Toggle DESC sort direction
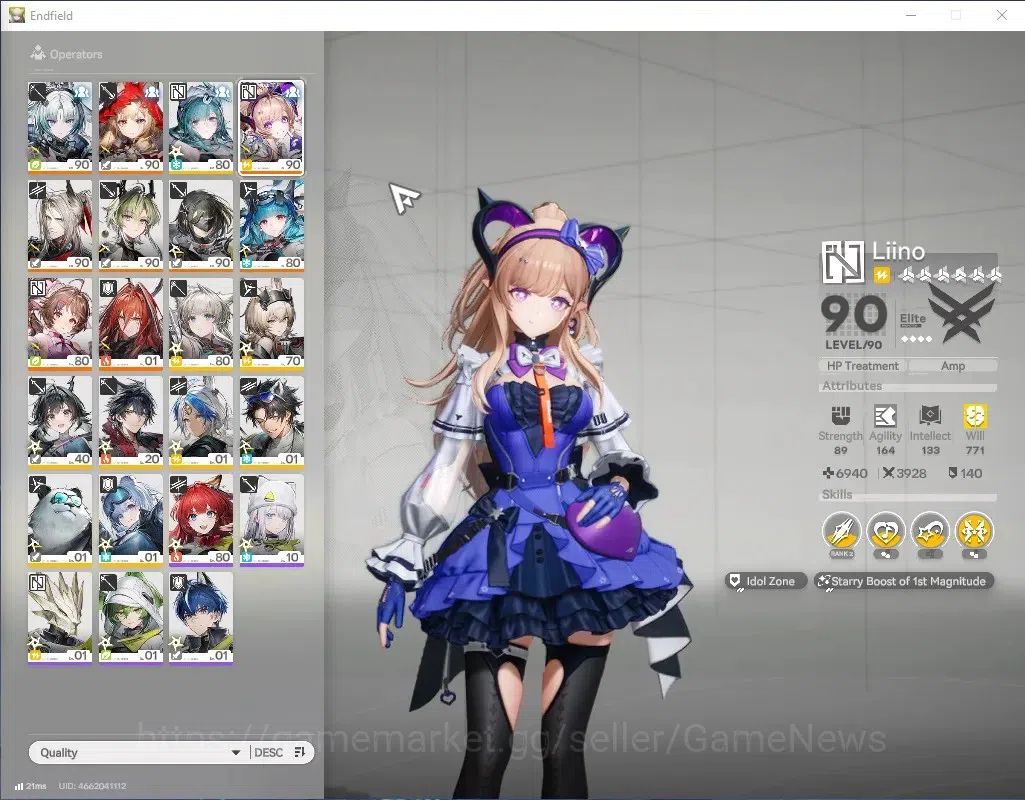The height and width of the screenshot is (800, 1025). pyautogui.click(x=269, y=752)
